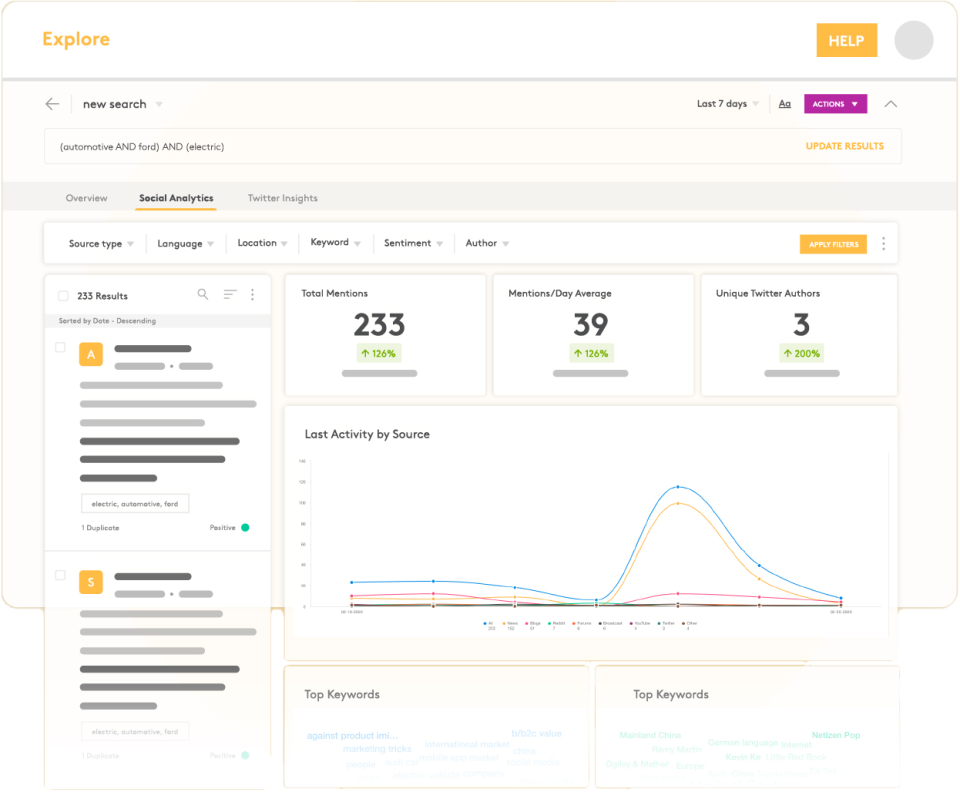
Task: Check the second result's checkbox
Action: point(60,575)
